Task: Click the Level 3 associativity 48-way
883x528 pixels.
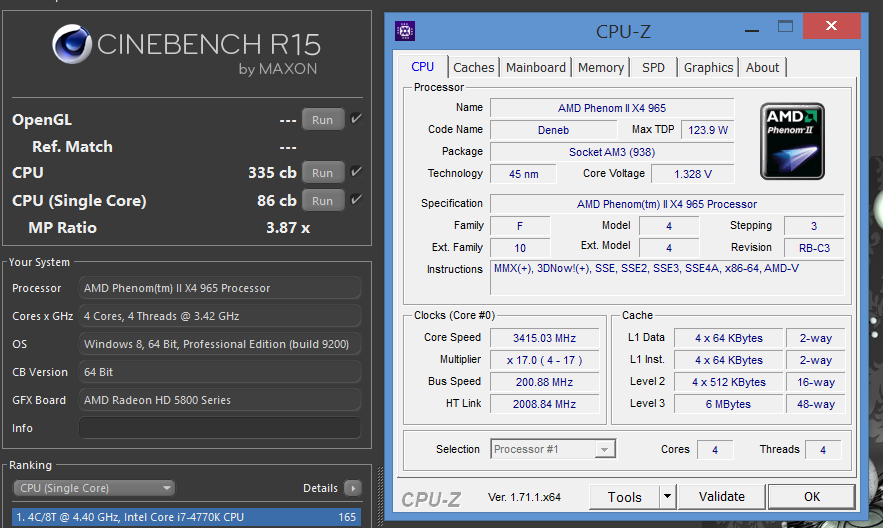Action: tap(815, 404)
